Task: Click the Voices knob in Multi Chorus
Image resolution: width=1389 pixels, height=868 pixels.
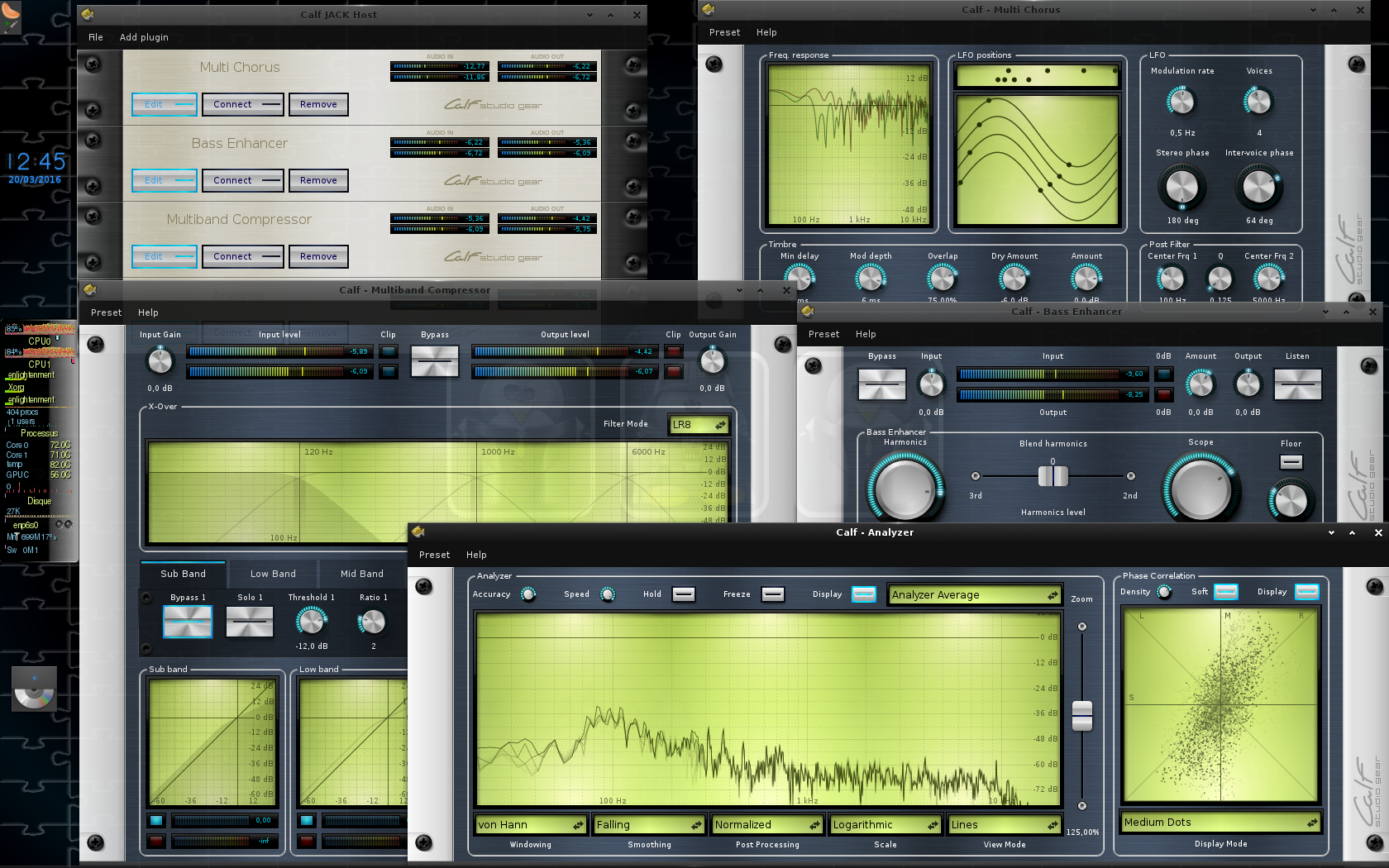Action: coord(1258,102)
